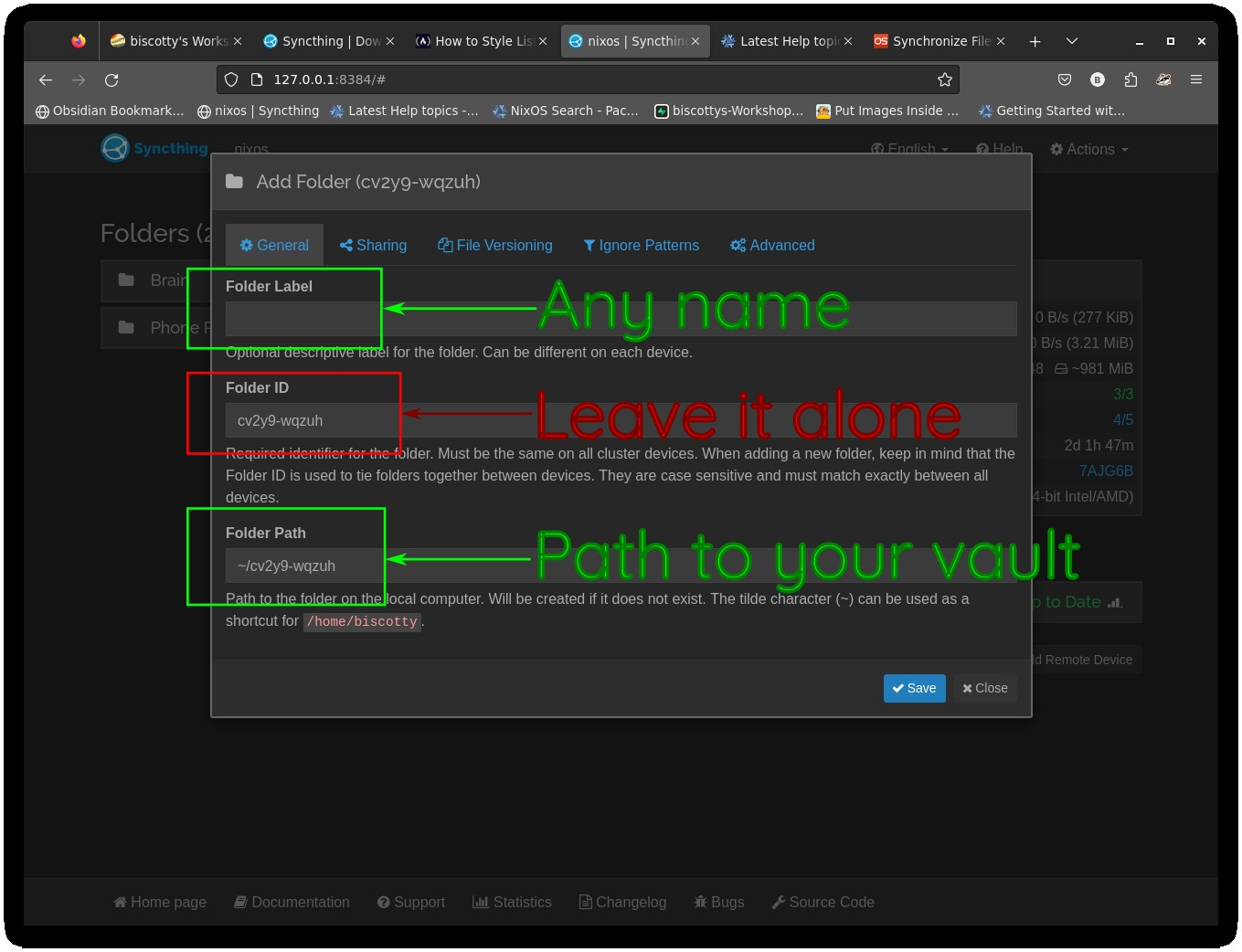Switch to How to Style Lists tab
This screenshot has height=952, width=1242.
coord(481,41)
